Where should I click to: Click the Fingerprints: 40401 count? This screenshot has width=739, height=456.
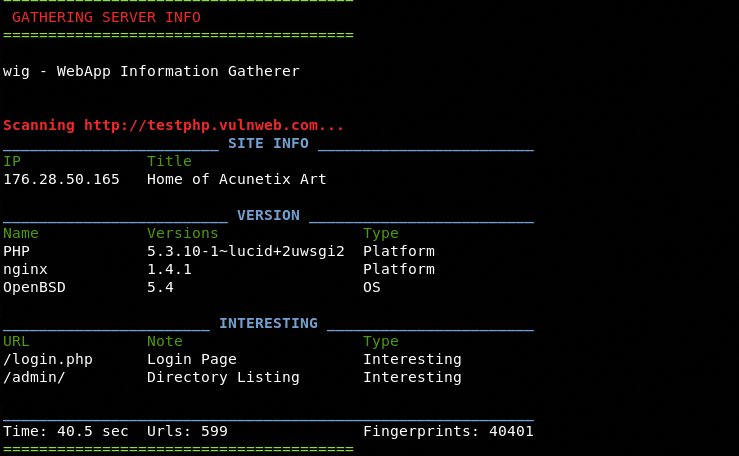(x=448, y=431)
